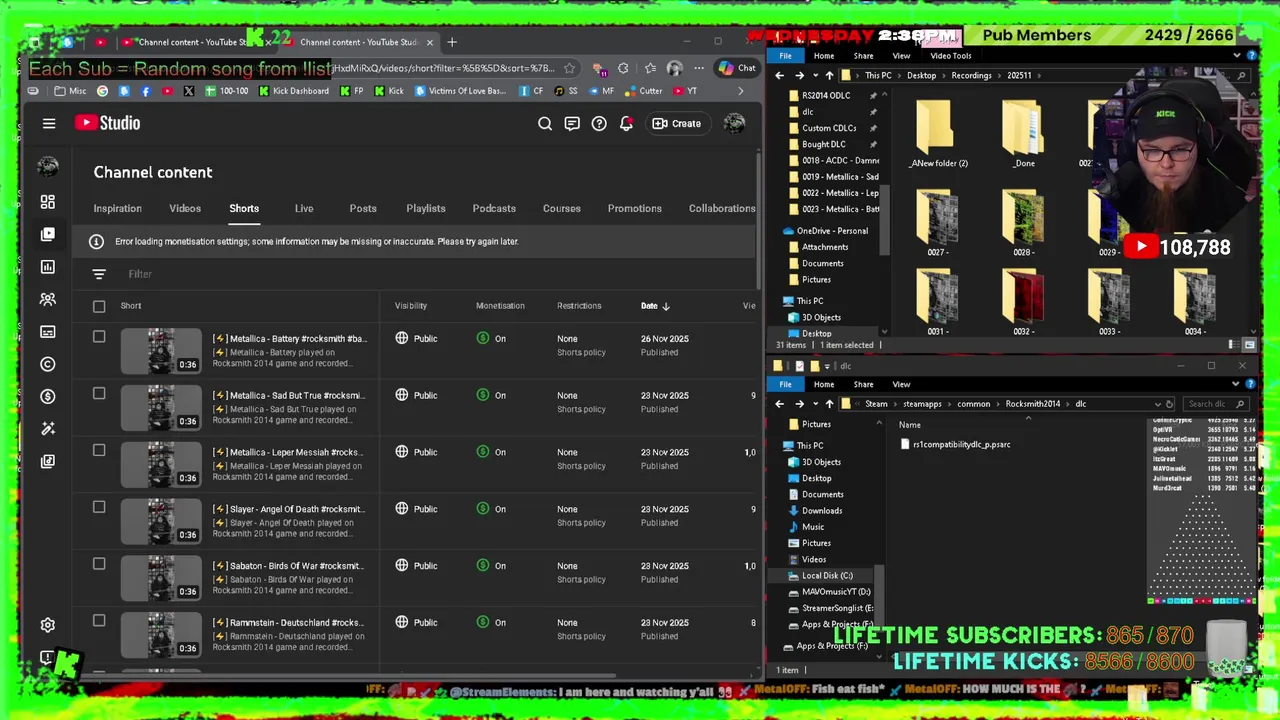Open Share ribbon tab in dlc Explorer
The width and height of the screenshot is (1280, 720).
[863, 384]
